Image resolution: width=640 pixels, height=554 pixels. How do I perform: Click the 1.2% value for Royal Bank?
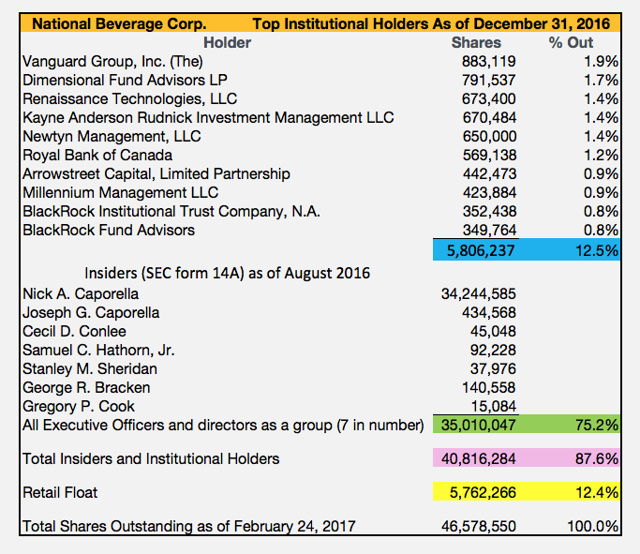601,155
